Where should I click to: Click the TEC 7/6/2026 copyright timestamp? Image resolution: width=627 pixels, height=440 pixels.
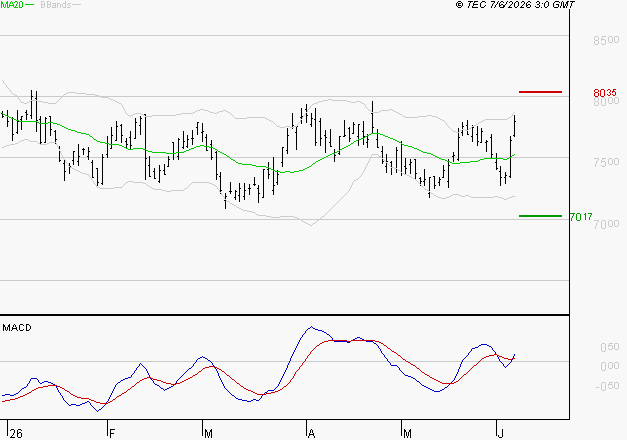(515, 5)
